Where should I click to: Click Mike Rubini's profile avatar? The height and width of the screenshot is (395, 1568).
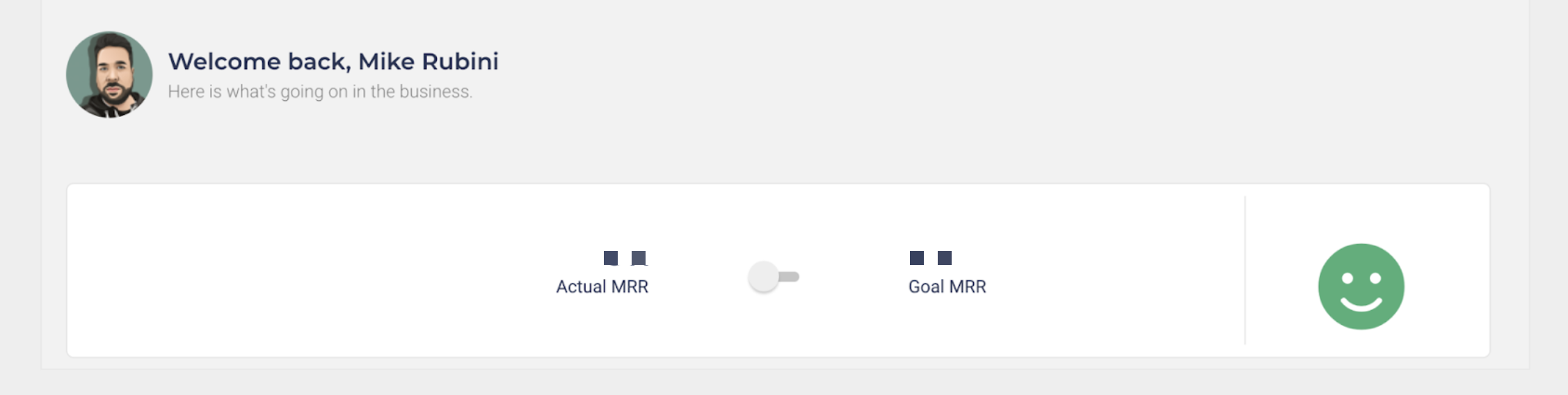109,74
